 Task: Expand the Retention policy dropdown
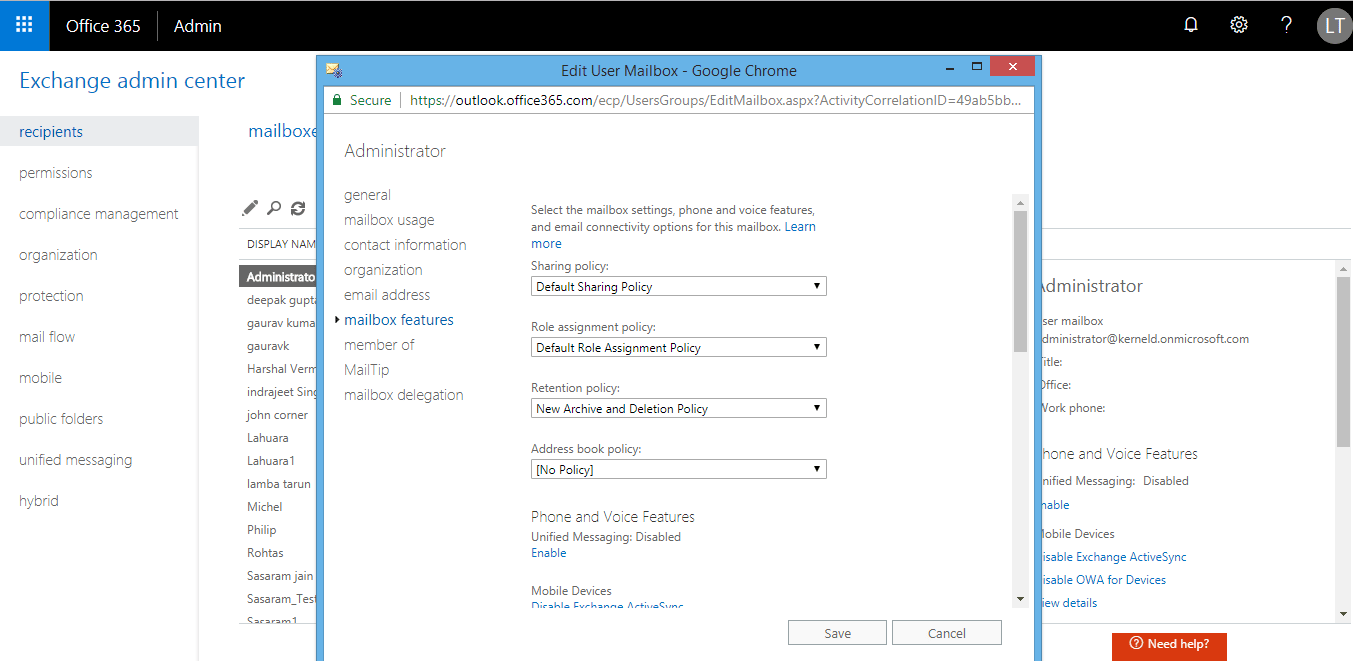pos(678,409)
